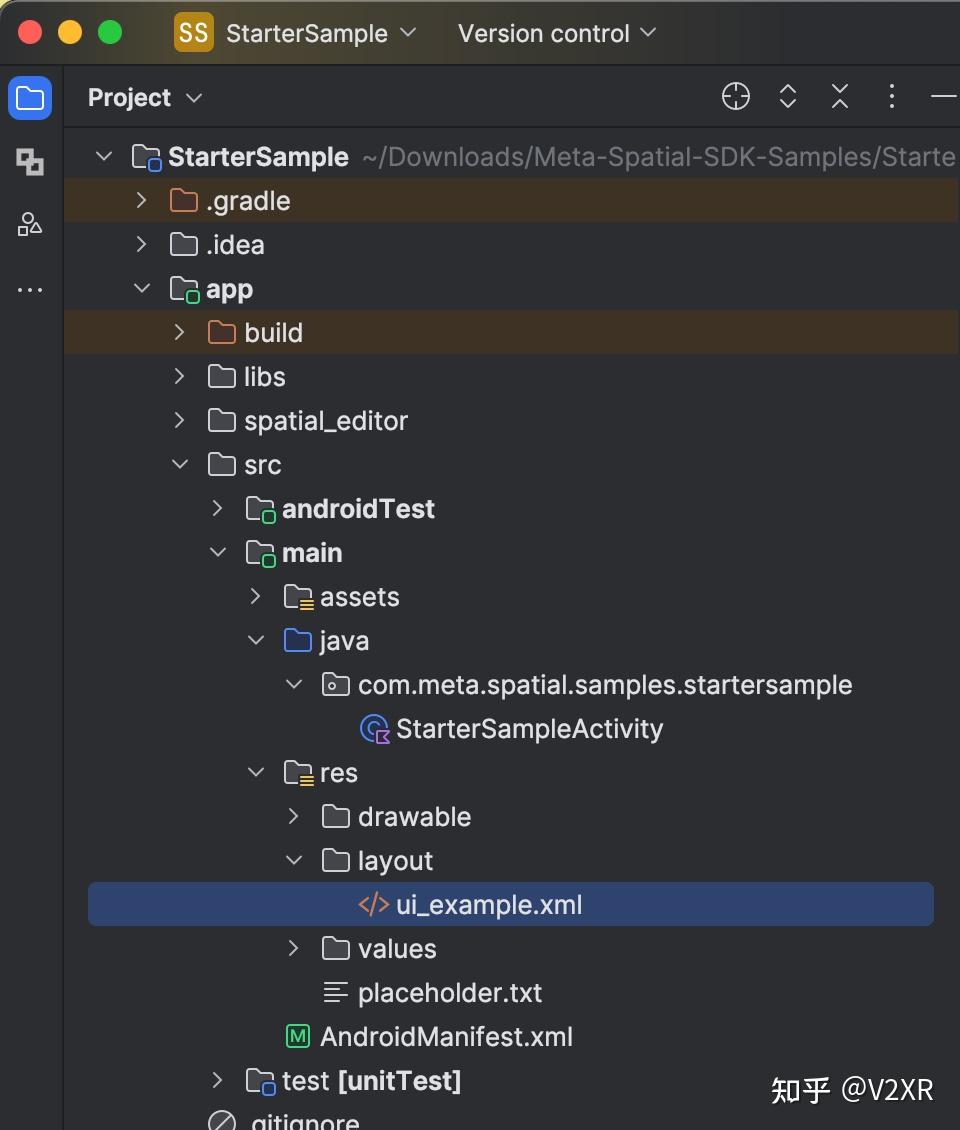Click the green full-screen window button
Viewport: 960px width, 1130px height.
tap(110, 32)
